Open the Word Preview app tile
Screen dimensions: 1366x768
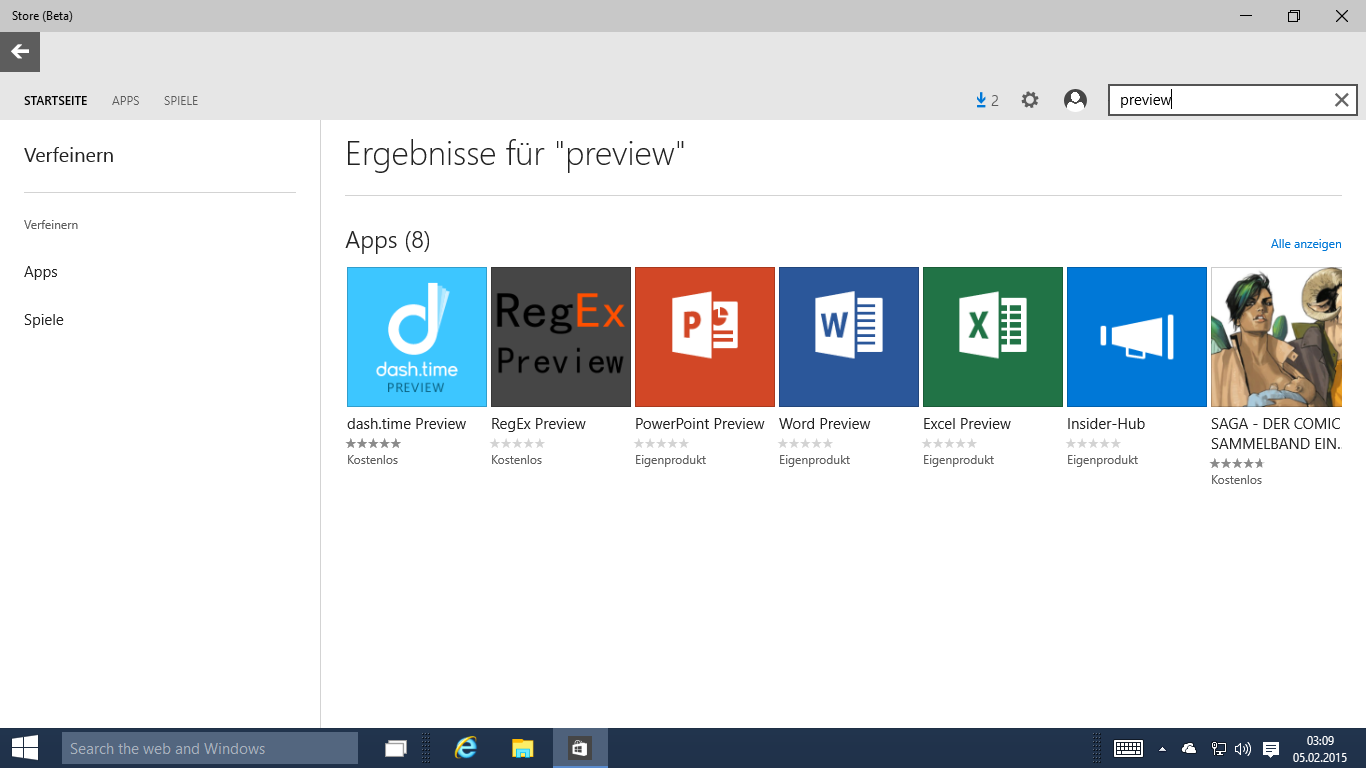[x=849, y=337]
